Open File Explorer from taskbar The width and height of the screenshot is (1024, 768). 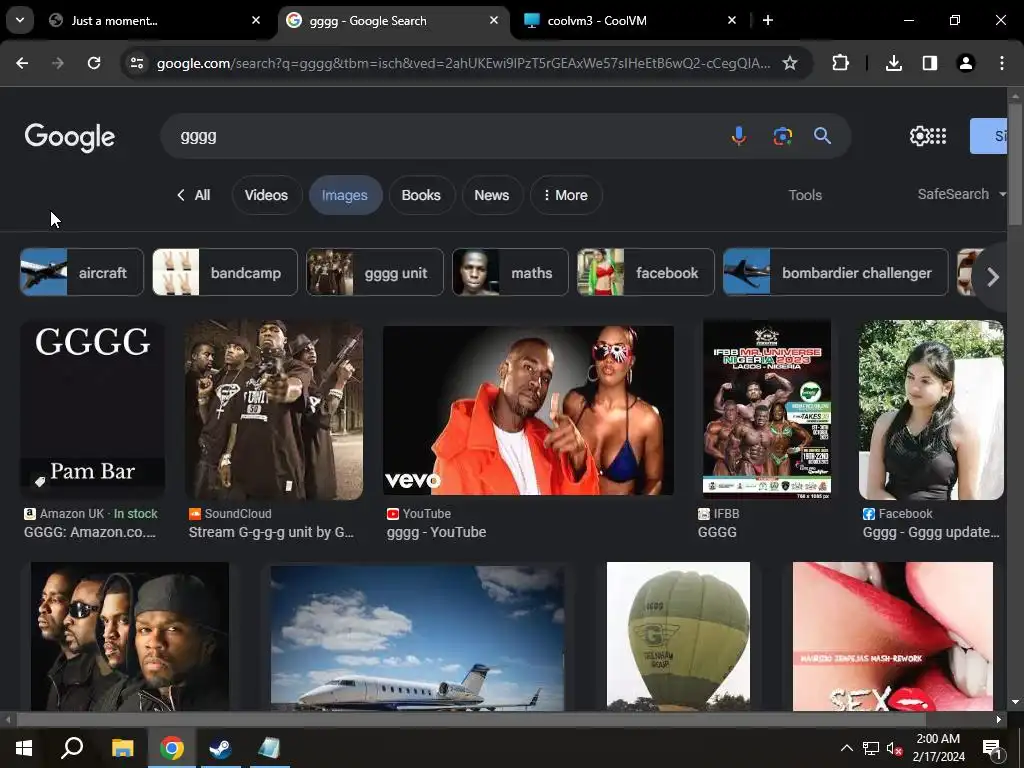tap(122, 748)
